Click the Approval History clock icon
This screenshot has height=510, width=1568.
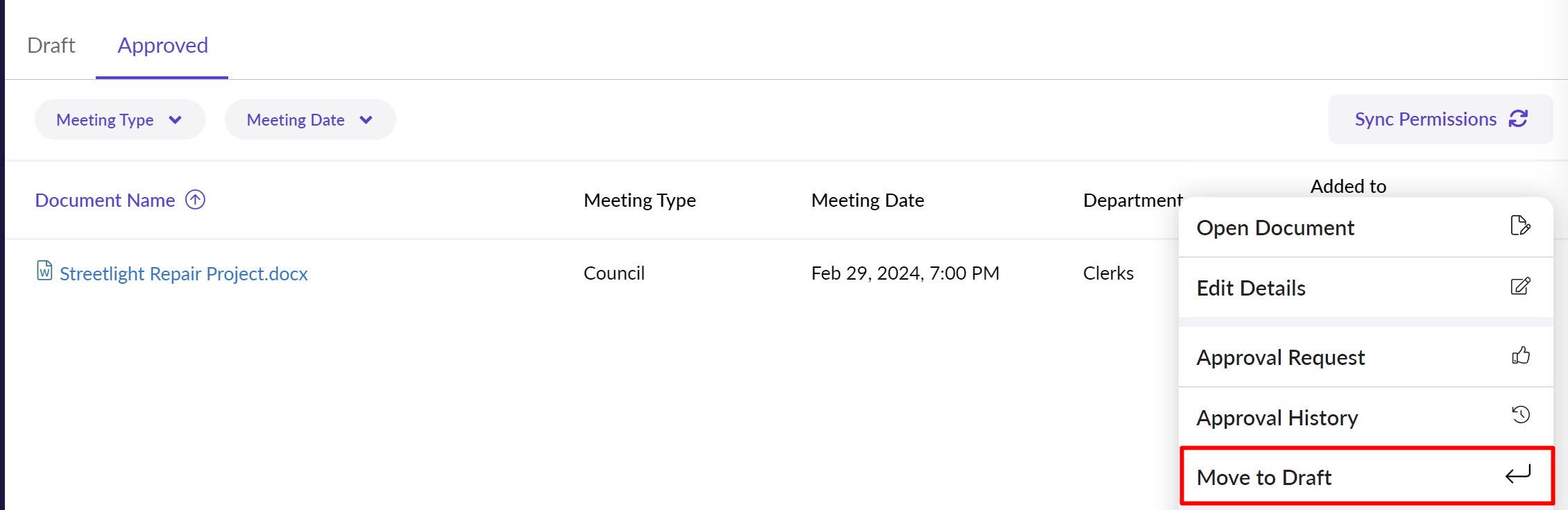point(1520,415)
